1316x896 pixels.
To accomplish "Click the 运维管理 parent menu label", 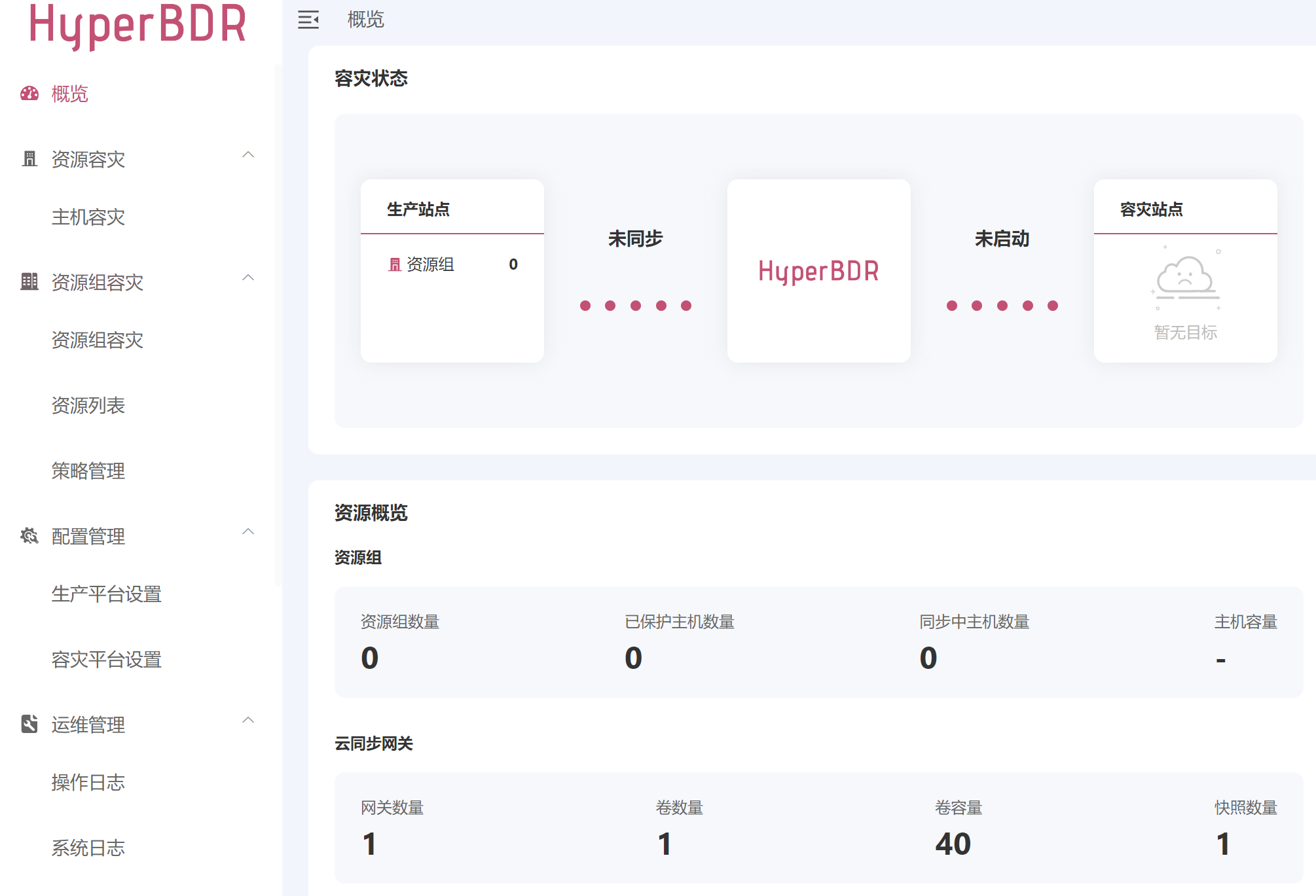I will click(x=88, y=725).
